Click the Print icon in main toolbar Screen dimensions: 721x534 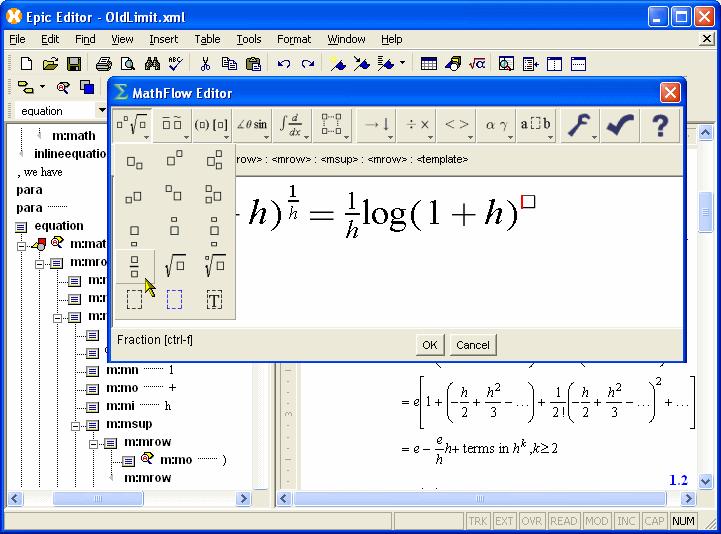103,64
